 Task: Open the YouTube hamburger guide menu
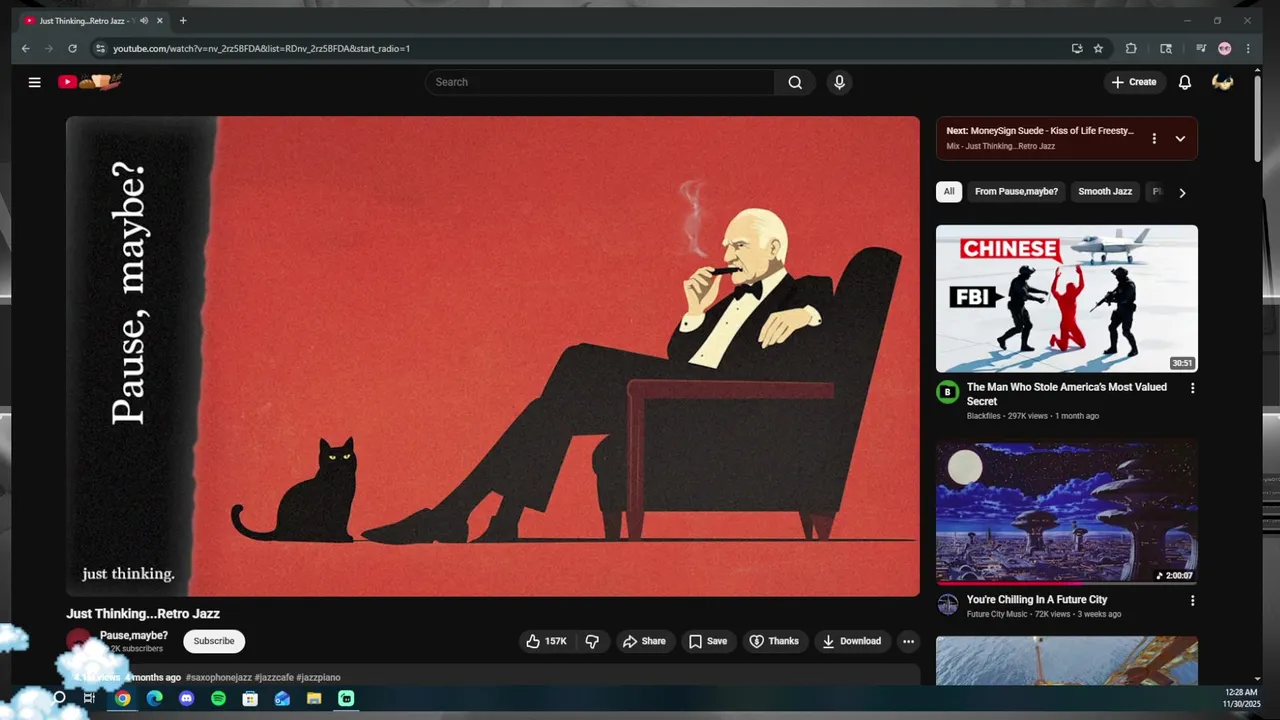coord(35,82)
